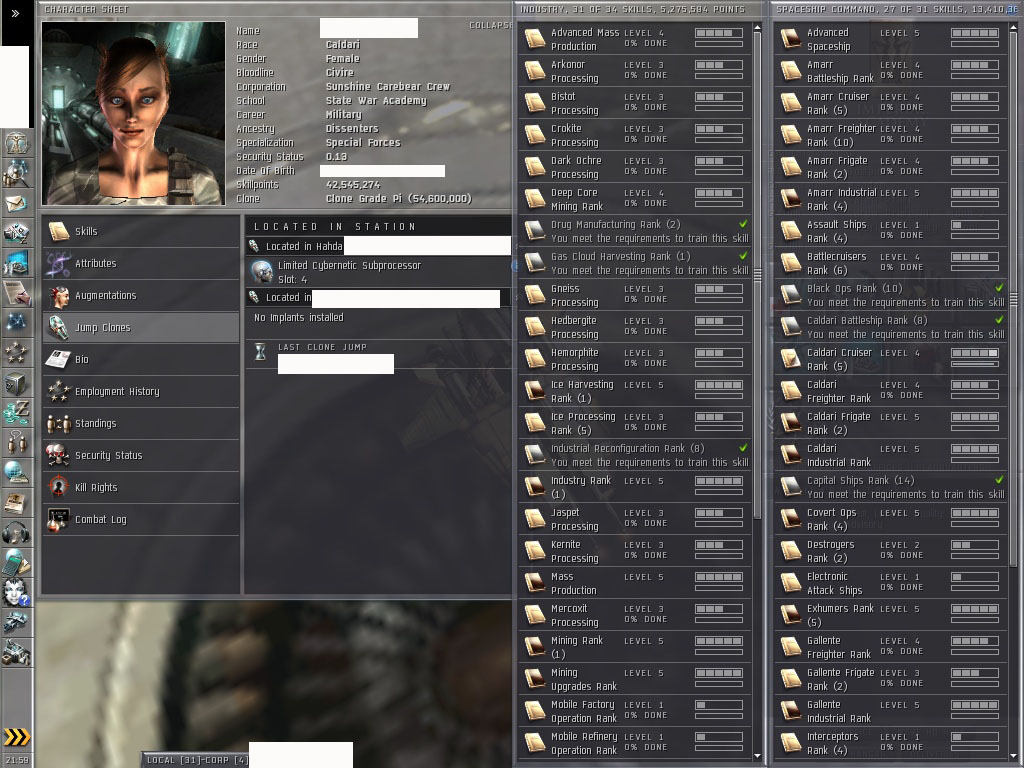Screen dimensions: 1024x768
Task: Expand the Neocom with double-chevron button
Action: click(x=15, y=13)
